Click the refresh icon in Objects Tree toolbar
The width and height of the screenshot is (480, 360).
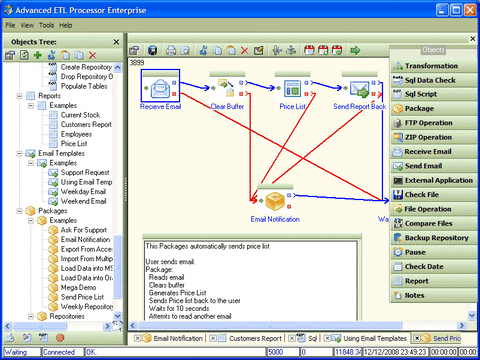coord(24,55)
